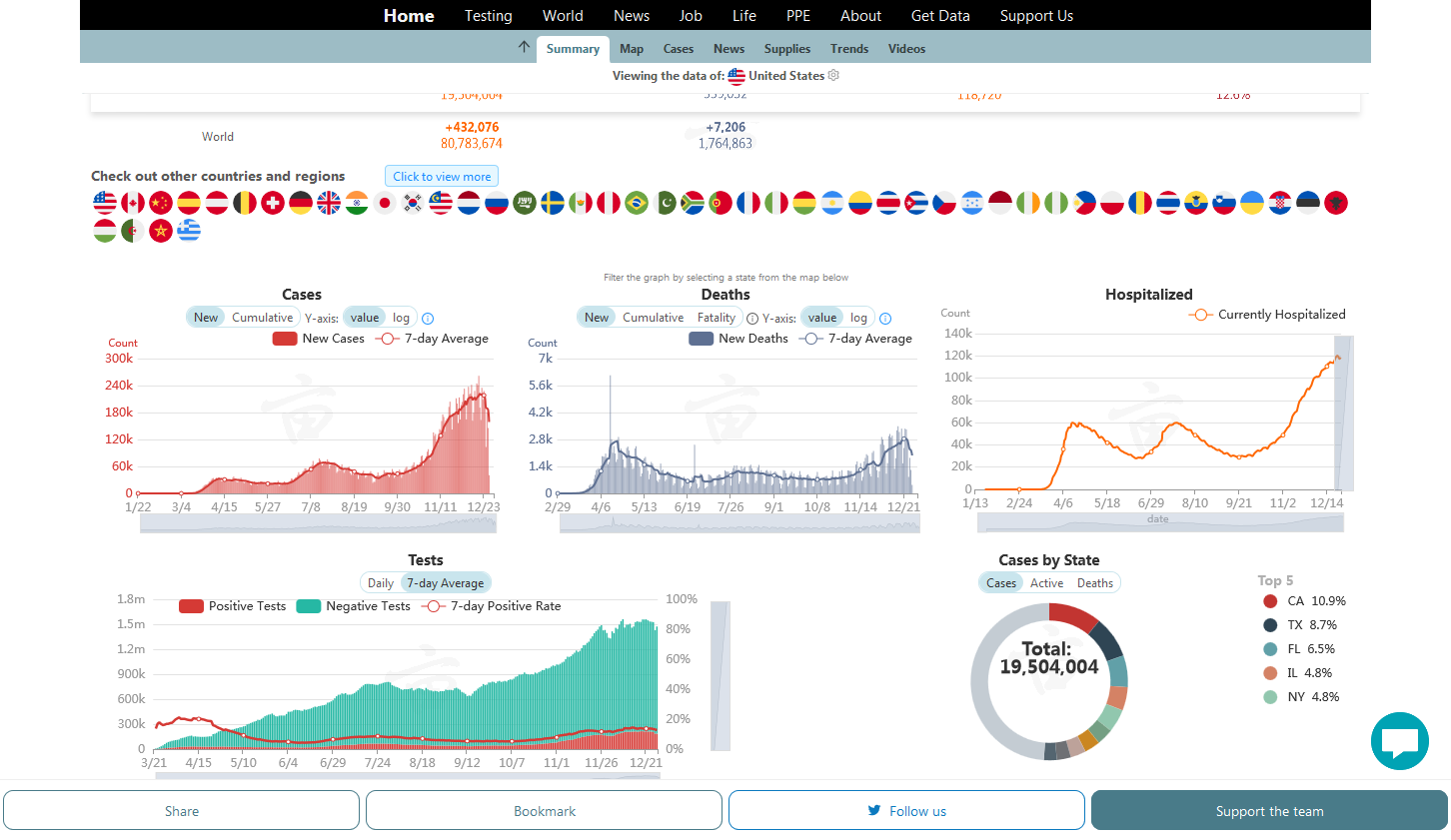Open Support Us in top navigation
The width and height of the screenshot is (1451, 840).
coord(1036,16)
